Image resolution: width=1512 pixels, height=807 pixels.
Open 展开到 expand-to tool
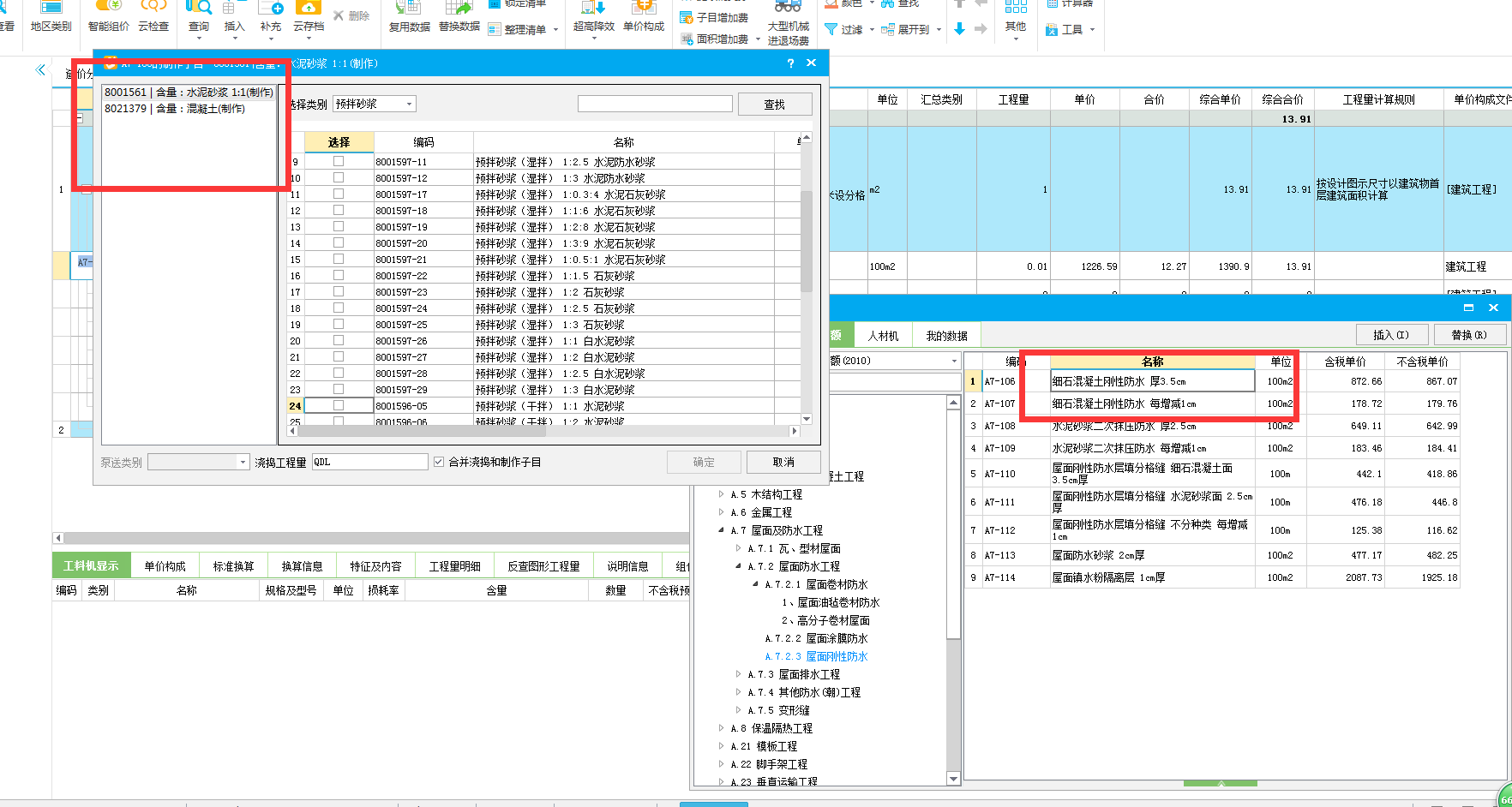pyautogui.click(x=911, y=29)
